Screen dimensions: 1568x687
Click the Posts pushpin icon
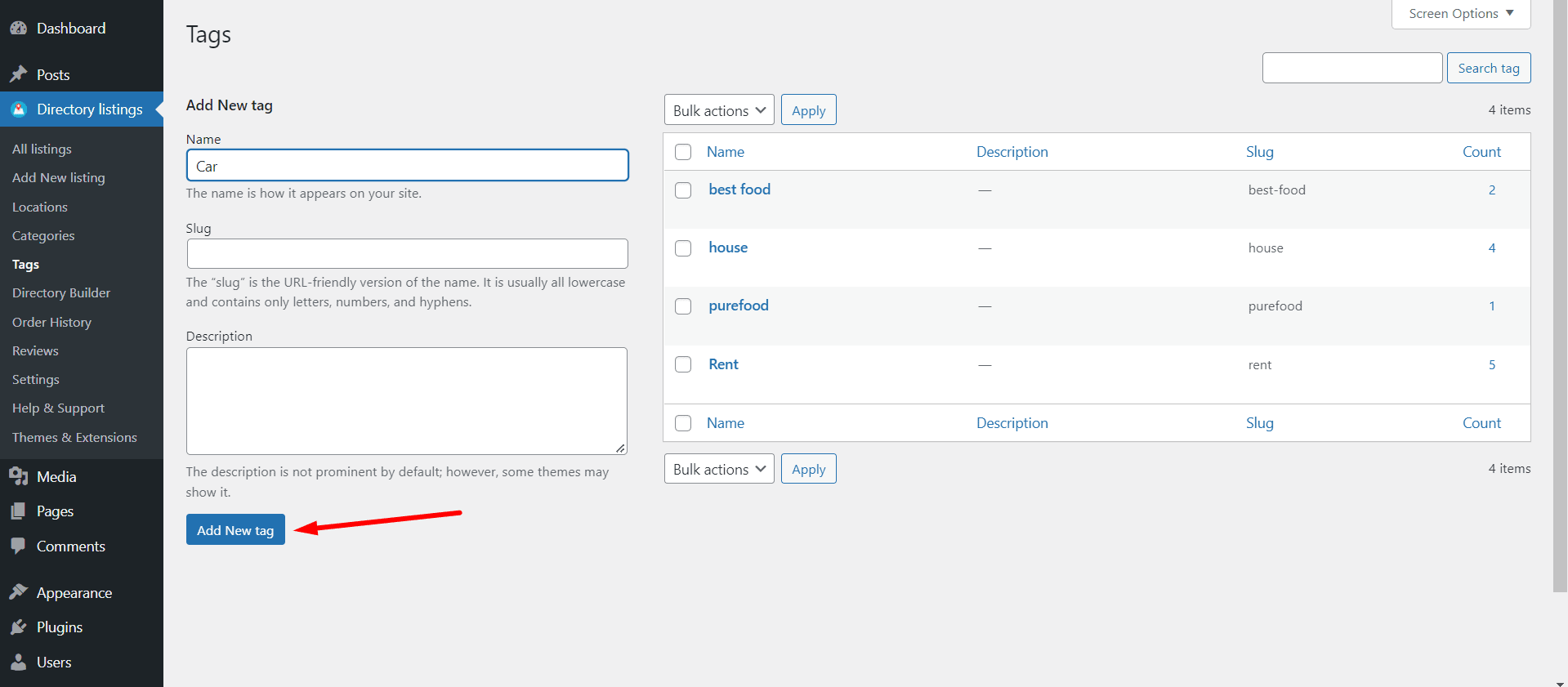coord(19,74)
